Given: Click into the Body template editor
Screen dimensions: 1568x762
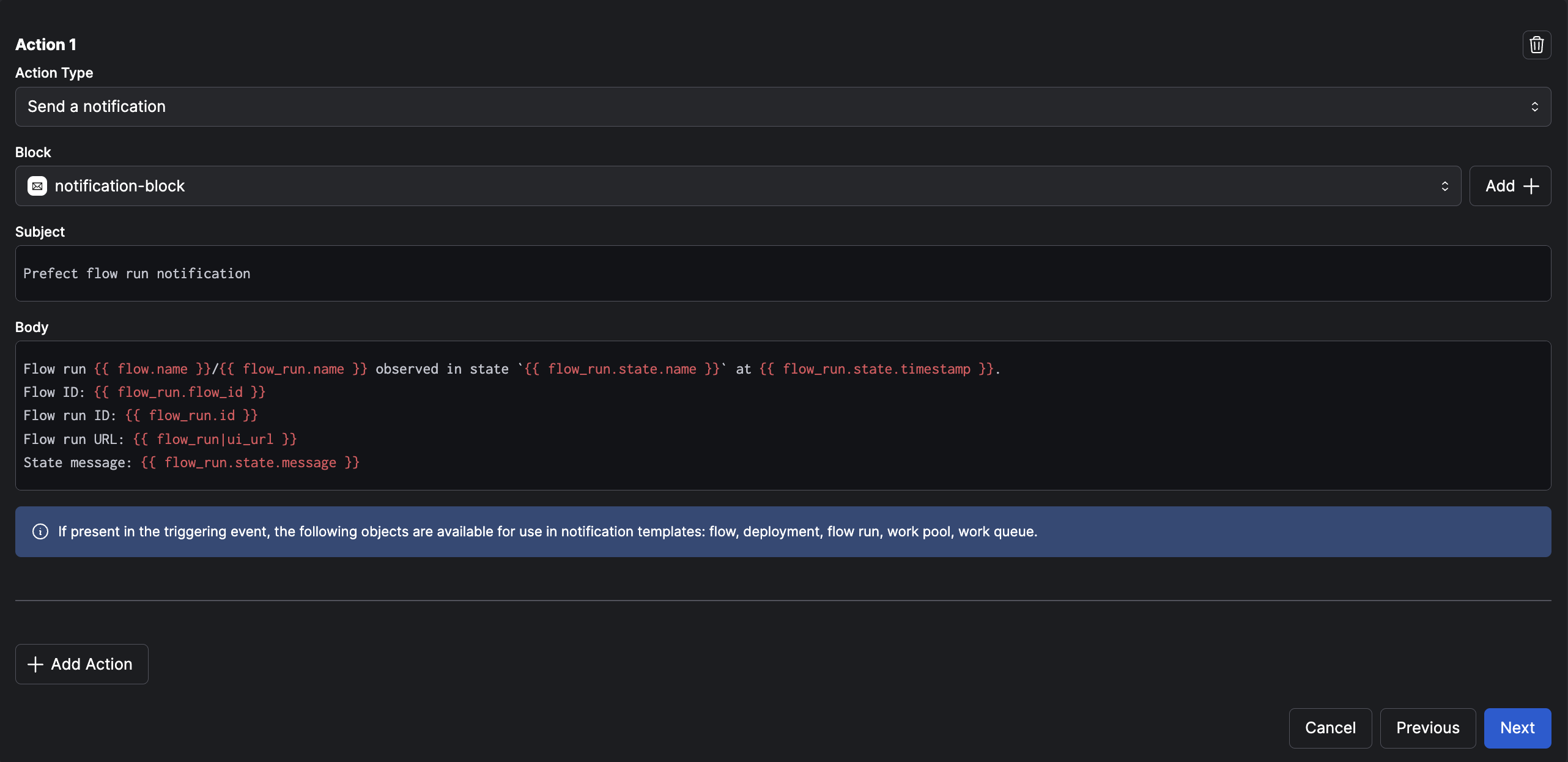Looking at the screenshot, I should [x=783, y=415].
